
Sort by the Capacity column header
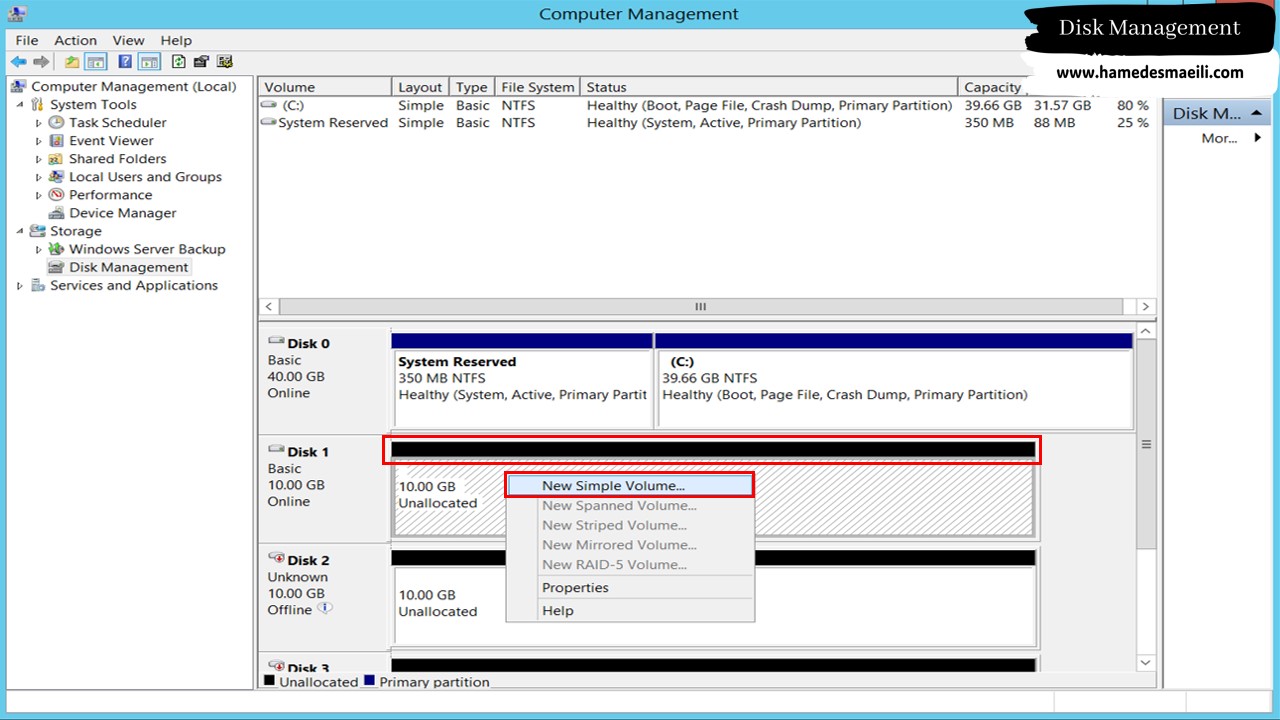click(x=992, y=87)
